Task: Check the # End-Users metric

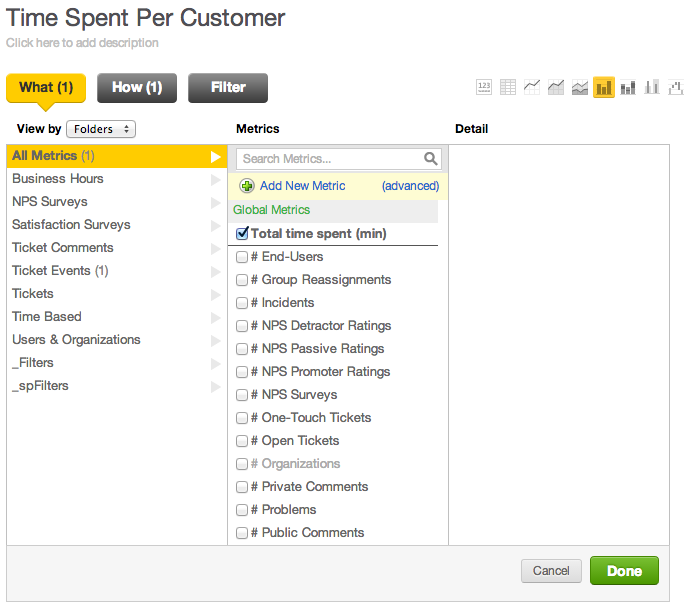Action: click(x=242, y=257)
